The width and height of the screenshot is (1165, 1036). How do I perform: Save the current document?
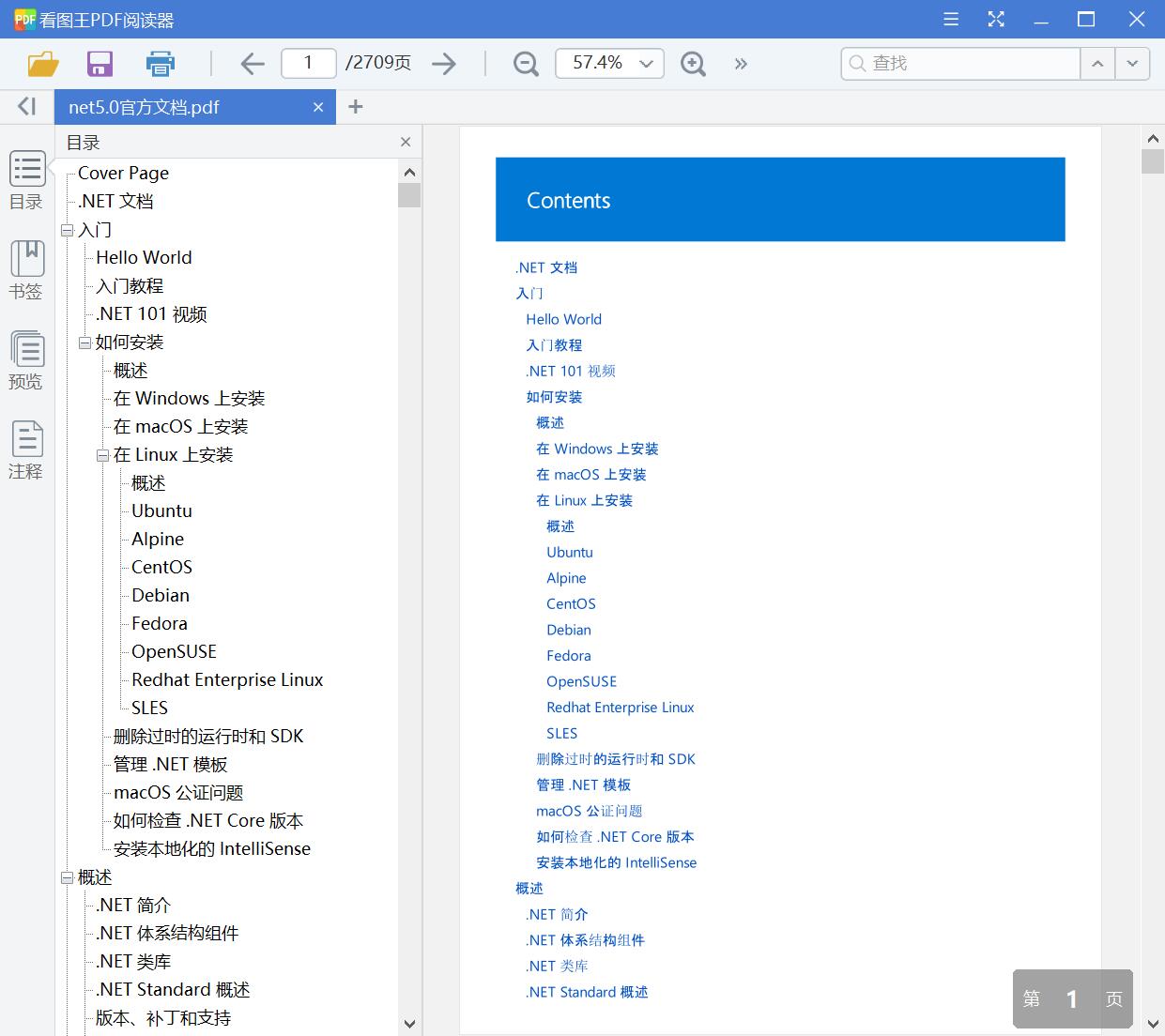tap(100, 63)
